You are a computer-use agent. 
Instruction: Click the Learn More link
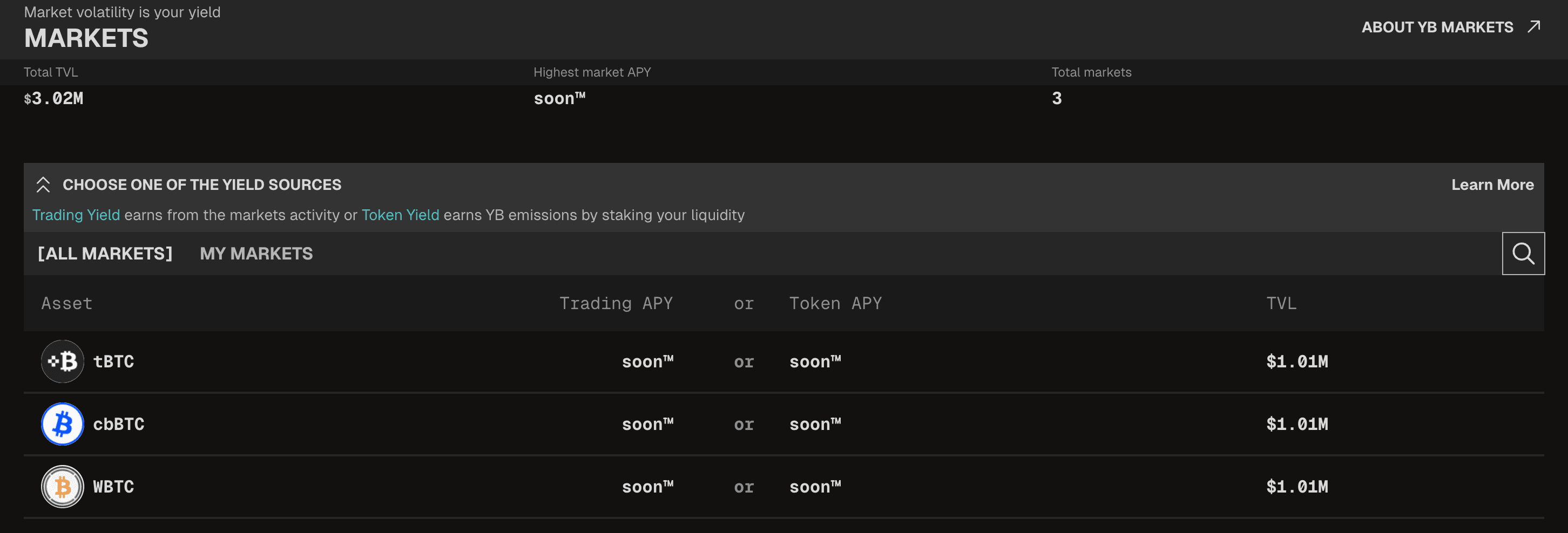click(1492, 185)
